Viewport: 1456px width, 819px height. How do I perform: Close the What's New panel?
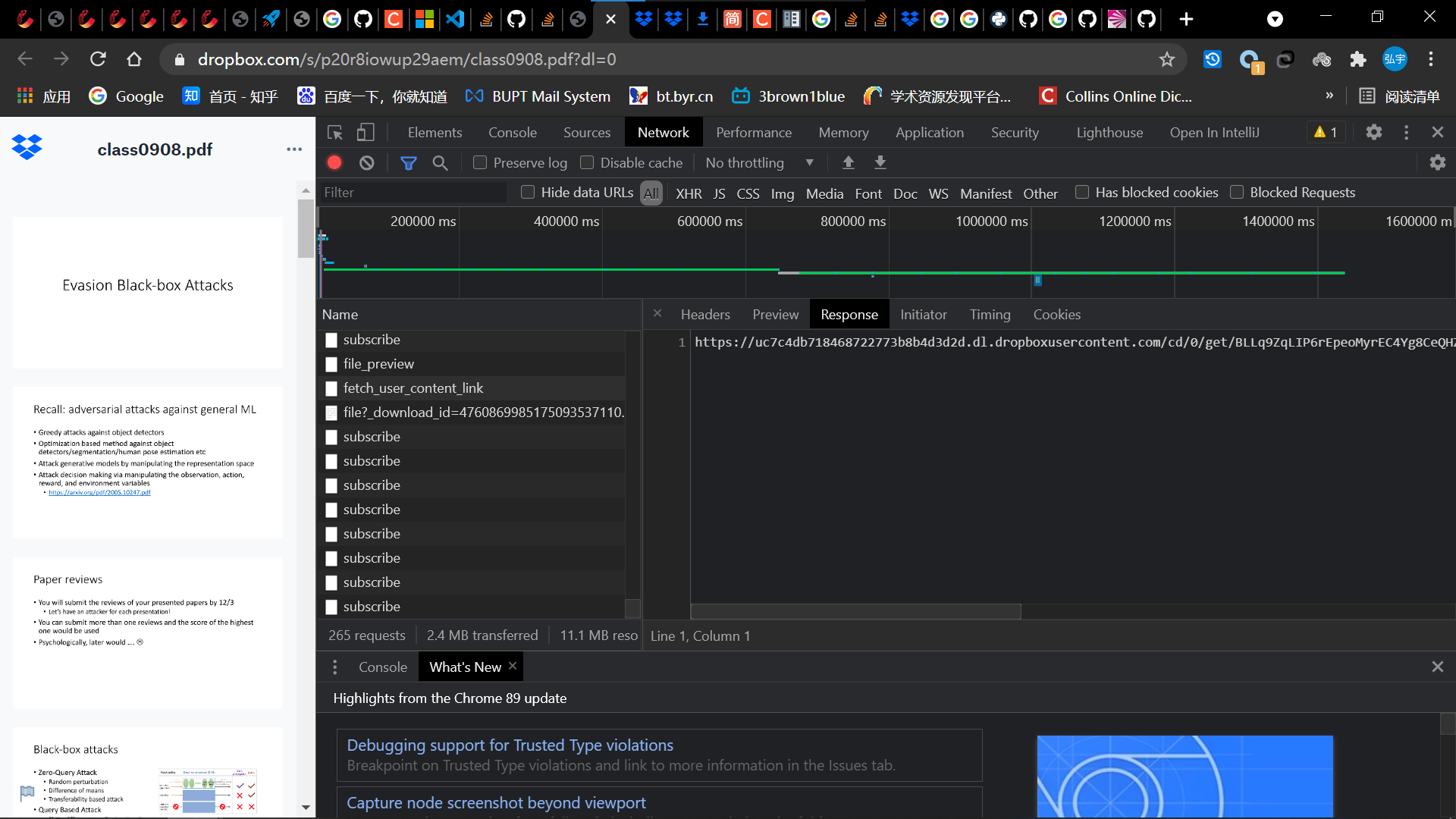point(513,665)
